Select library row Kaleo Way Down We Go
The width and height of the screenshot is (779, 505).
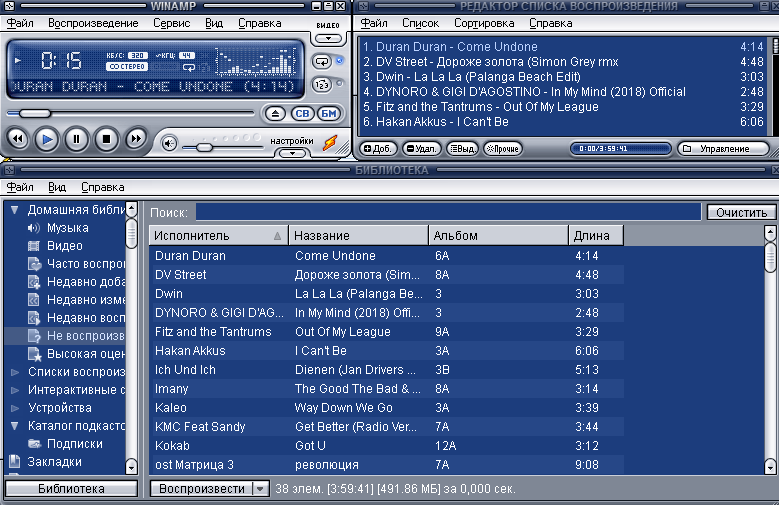point(387,408)
